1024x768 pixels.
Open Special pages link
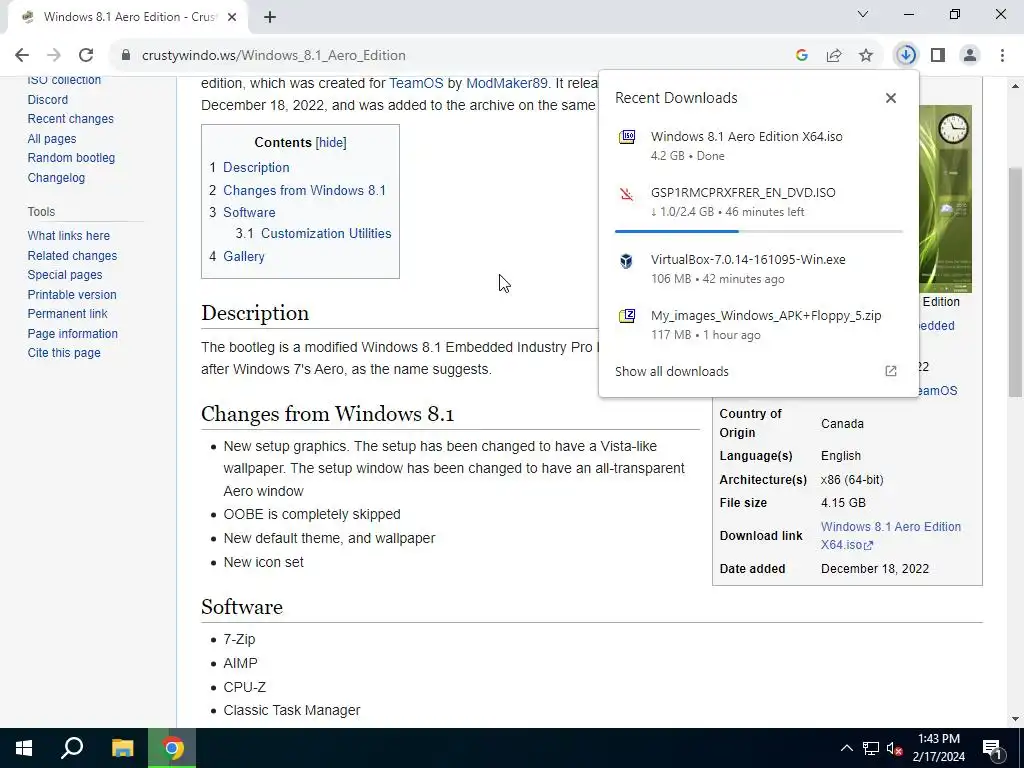(x=65, y=275)
